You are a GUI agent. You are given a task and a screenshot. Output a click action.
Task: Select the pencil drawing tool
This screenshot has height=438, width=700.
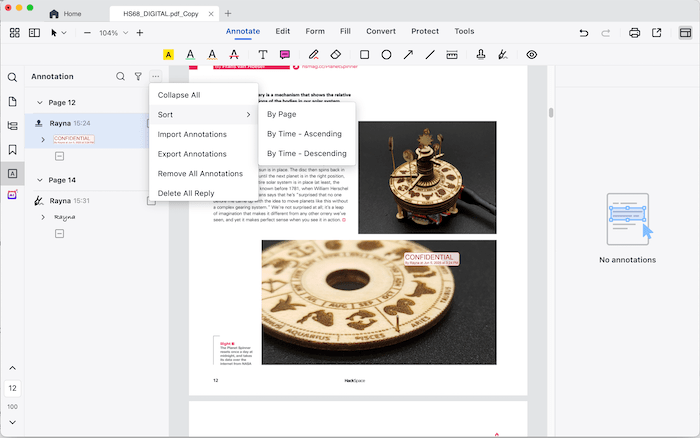[314, 54]
